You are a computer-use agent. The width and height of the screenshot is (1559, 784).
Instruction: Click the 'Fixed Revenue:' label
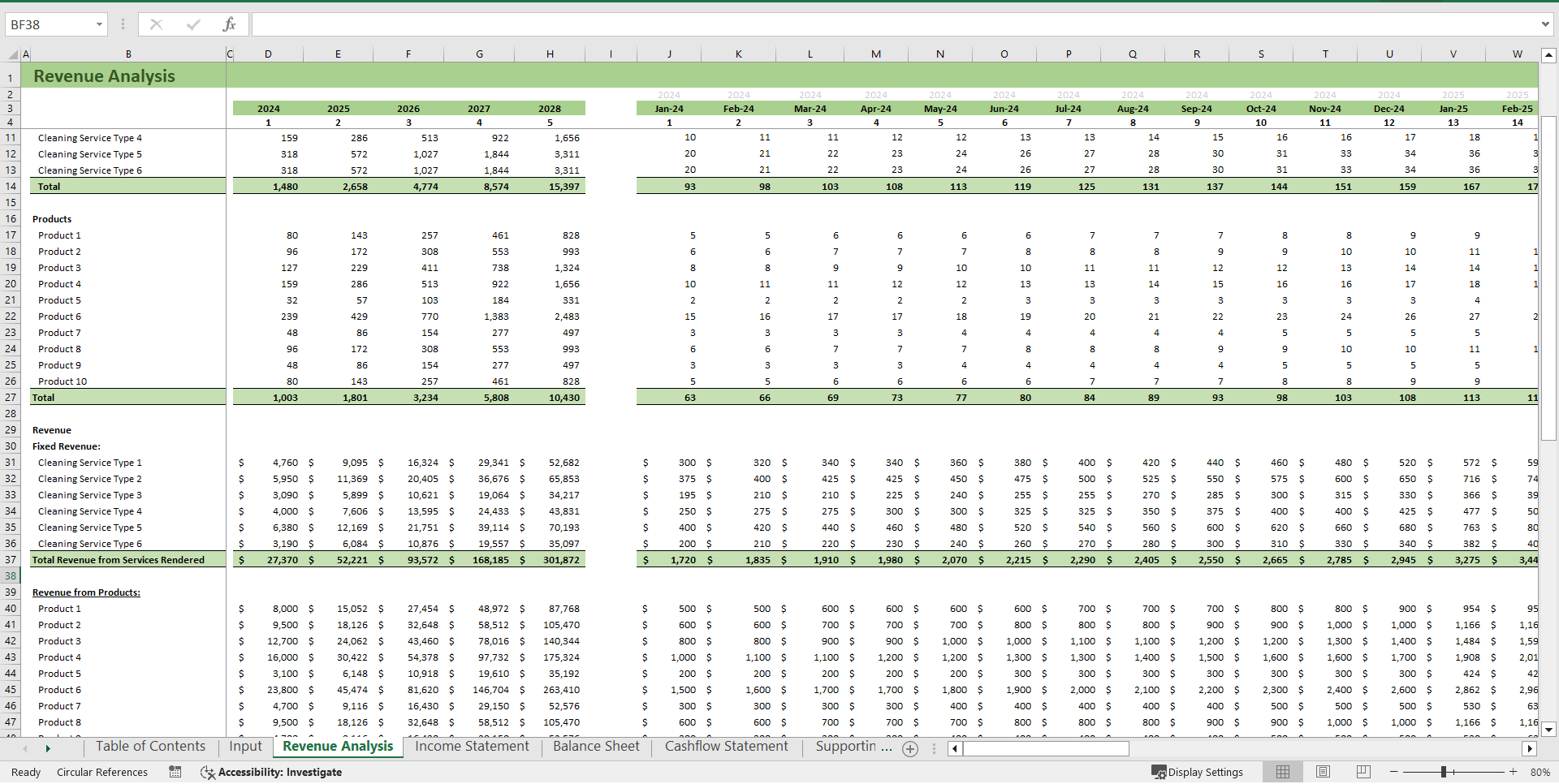67,446
